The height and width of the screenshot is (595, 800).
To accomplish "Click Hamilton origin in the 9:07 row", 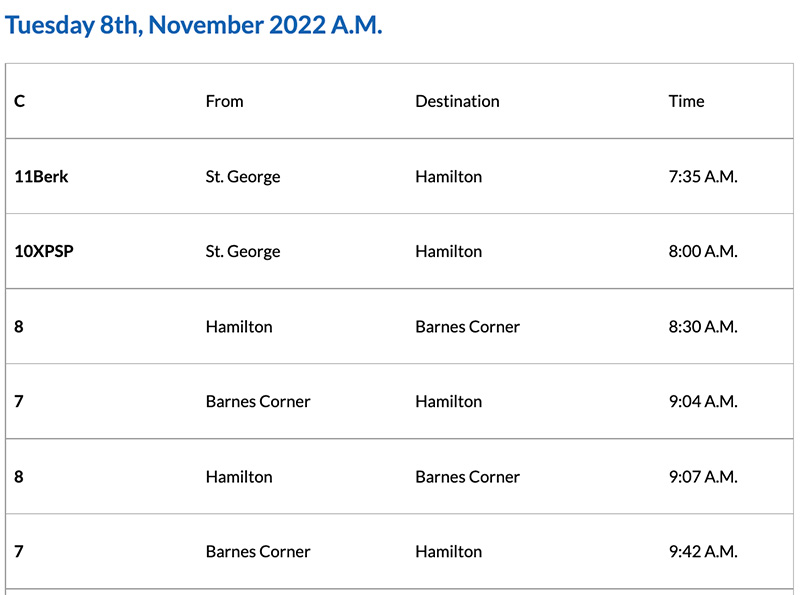I will point(239,476).
